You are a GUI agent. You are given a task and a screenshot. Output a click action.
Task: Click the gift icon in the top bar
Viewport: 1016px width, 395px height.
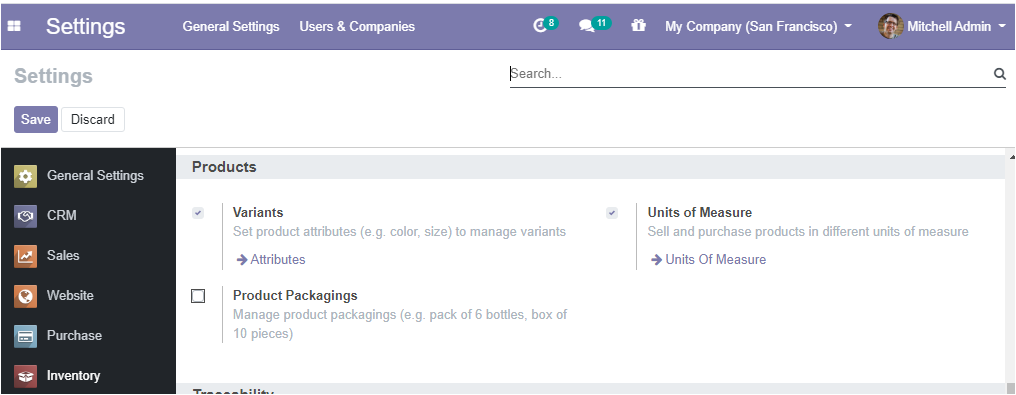[639, 26]
